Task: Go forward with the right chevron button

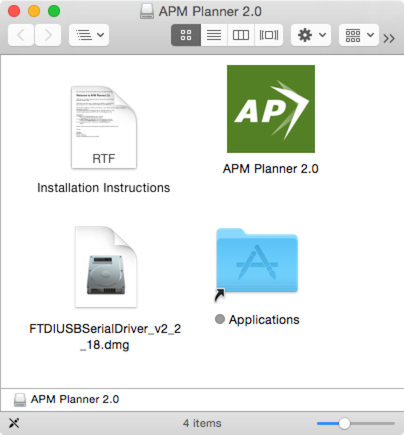Action: (x=48, y=35)
